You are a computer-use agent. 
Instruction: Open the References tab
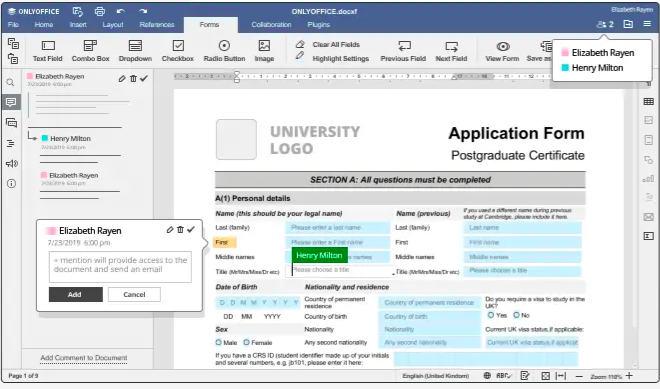157,24
